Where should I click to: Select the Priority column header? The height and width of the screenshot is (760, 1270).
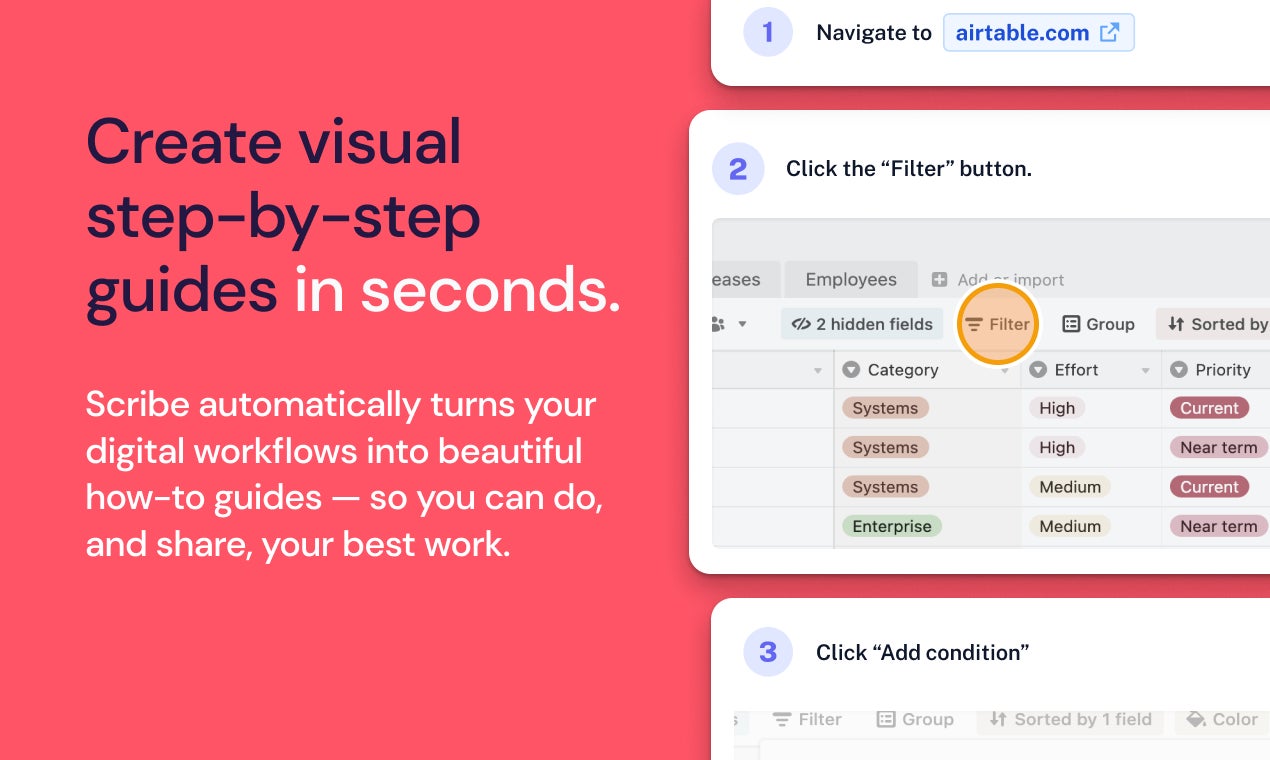[1216, 370]
